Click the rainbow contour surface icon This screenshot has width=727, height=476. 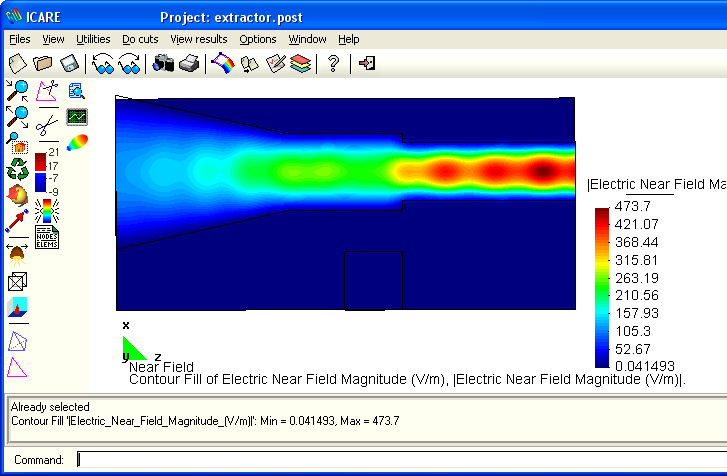[223, 63]
